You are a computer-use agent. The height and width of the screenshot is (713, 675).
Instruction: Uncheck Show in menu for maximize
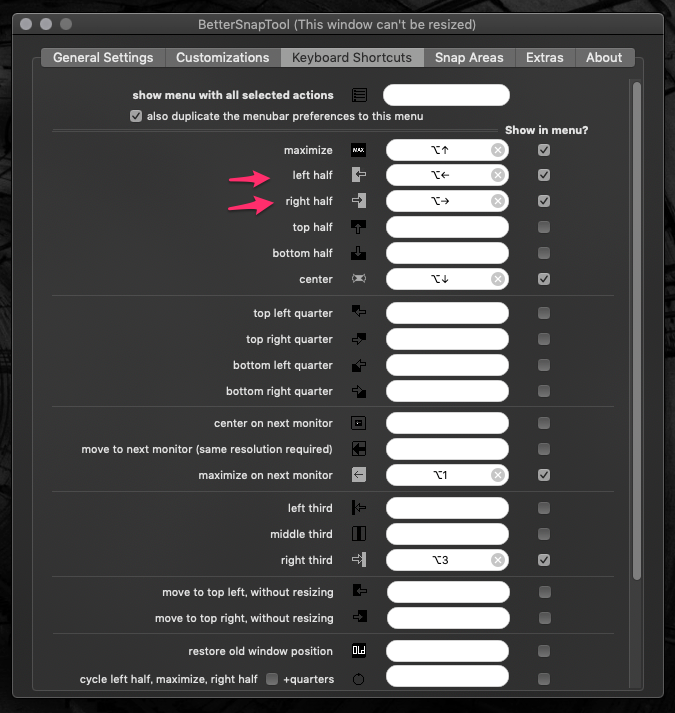pyautogui.click(x=544, y=150)
